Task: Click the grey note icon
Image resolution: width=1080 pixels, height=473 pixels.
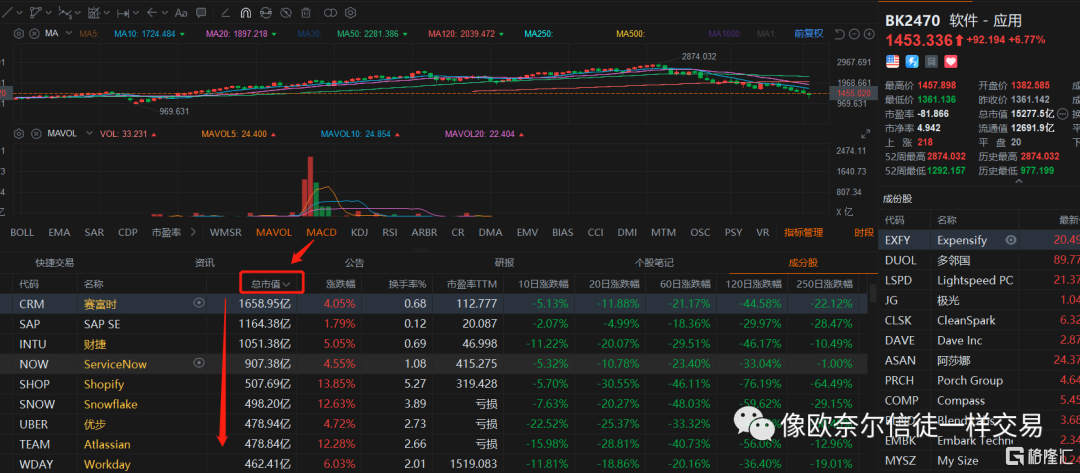Action: click(932, 61)
